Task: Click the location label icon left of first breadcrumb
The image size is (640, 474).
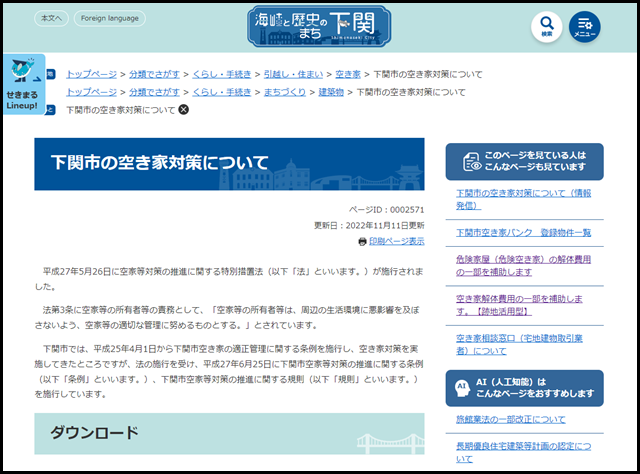Action: pyautogui.click(x=51, y=74)
